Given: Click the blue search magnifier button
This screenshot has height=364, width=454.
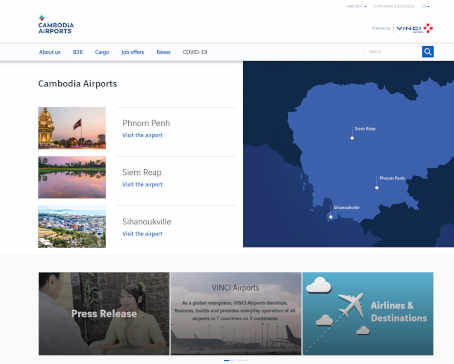Looking at the screenshot, I should click(428, 52).
